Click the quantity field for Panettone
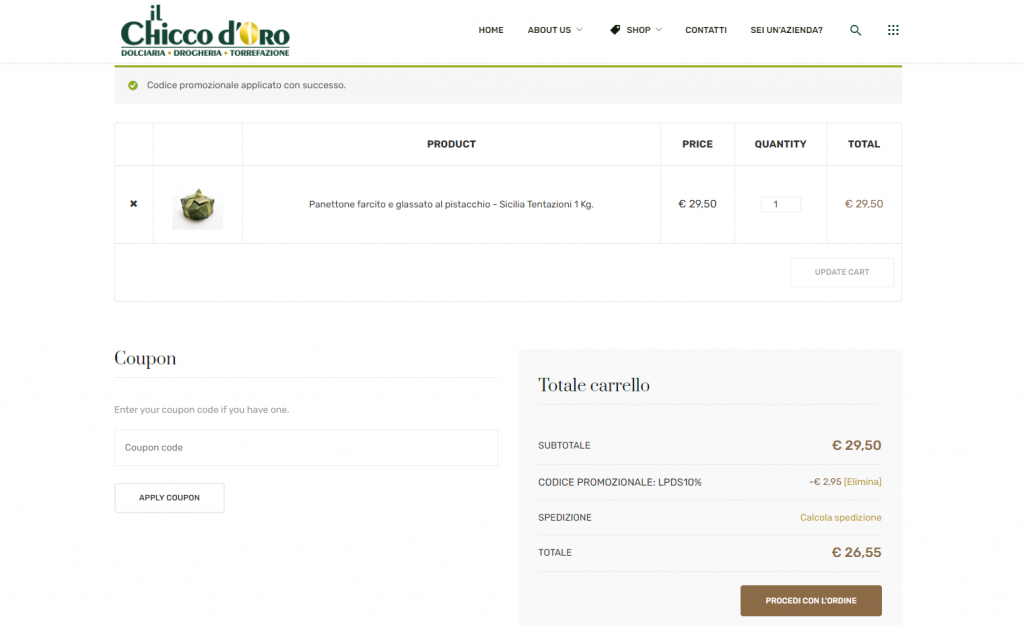This screenshot has width=1024, height=625. (780, 204)
